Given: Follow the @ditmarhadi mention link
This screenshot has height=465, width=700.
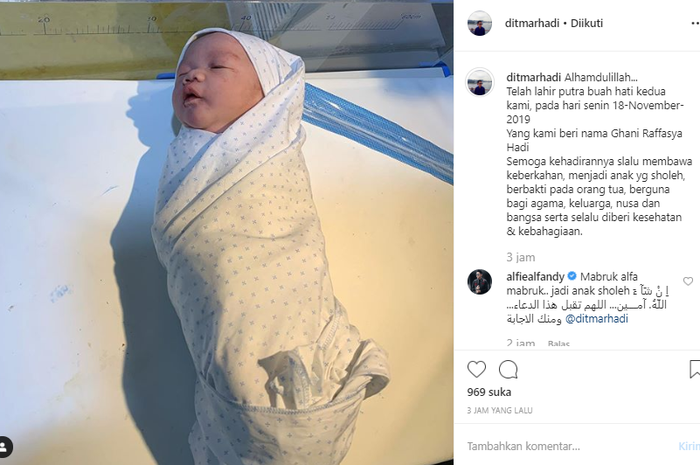Looking at the screenshot, I should (597, 319).
